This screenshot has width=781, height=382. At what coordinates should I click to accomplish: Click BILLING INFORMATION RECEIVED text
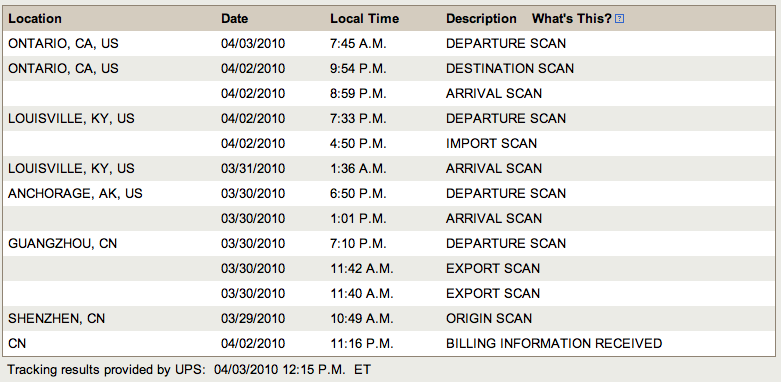pyautogui.click(x=554, y=343)
